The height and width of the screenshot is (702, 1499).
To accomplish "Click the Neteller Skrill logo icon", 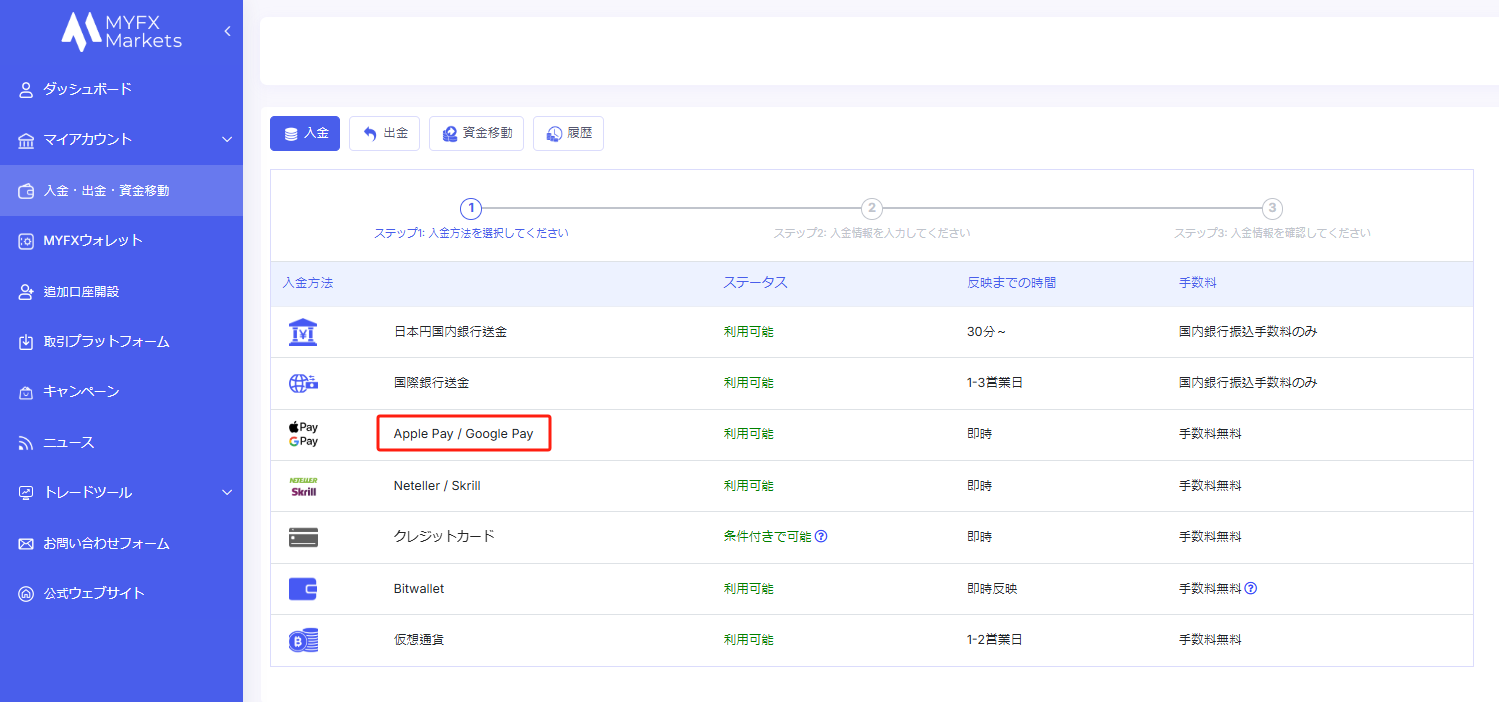I will coord(303,486).
